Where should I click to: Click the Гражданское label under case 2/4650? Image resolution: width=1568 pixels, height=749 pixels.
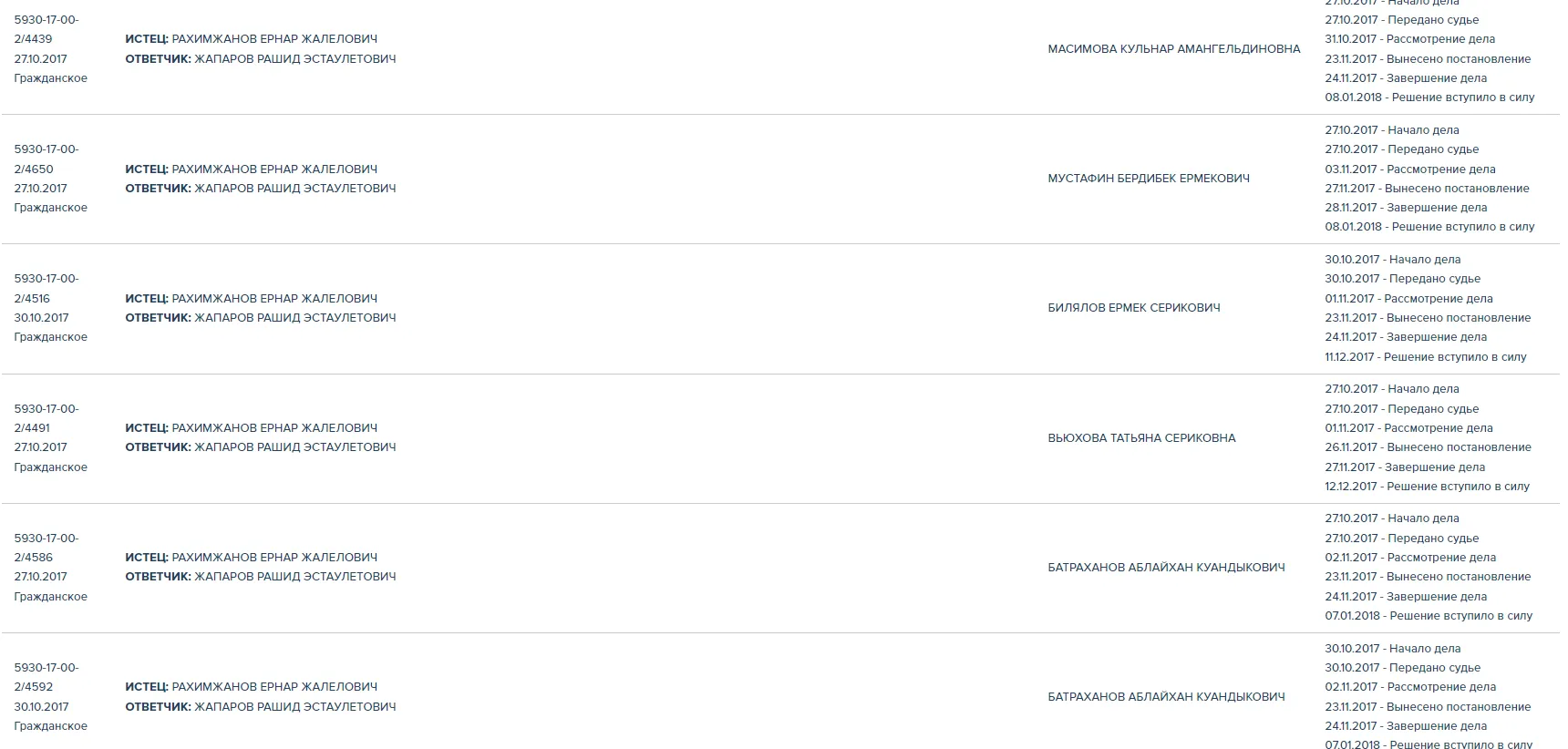point(51,208)
